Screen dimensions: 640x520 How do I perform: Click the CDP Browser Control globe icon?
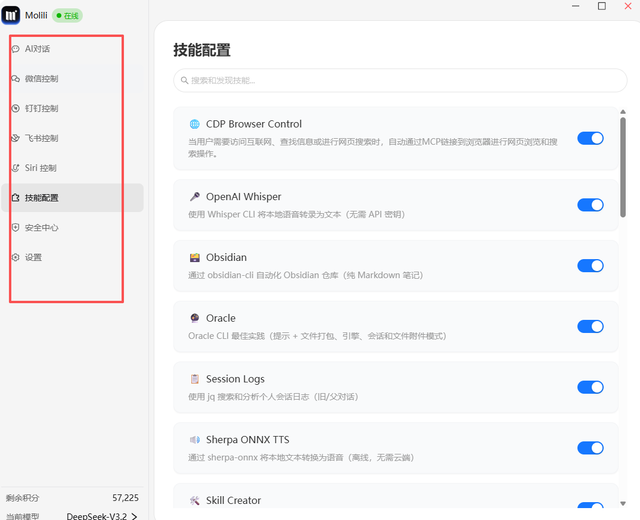[195, 124]
